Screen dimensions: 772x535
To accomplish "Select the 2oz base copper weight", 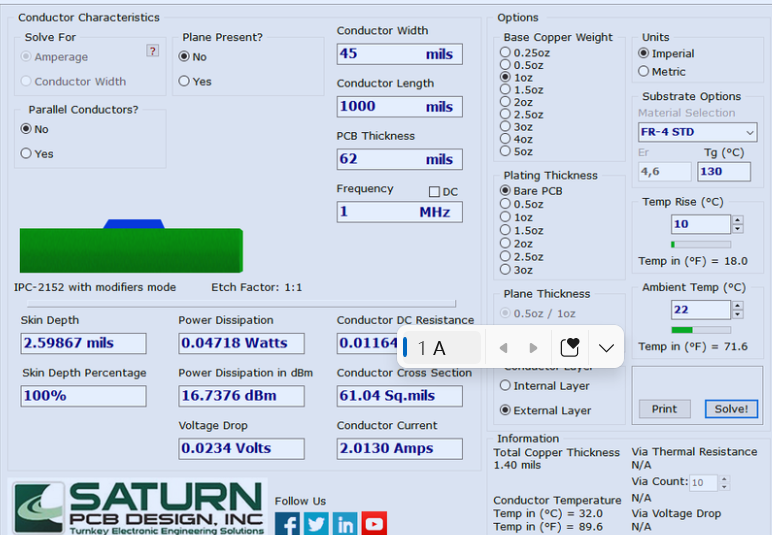I will [505, 102].
